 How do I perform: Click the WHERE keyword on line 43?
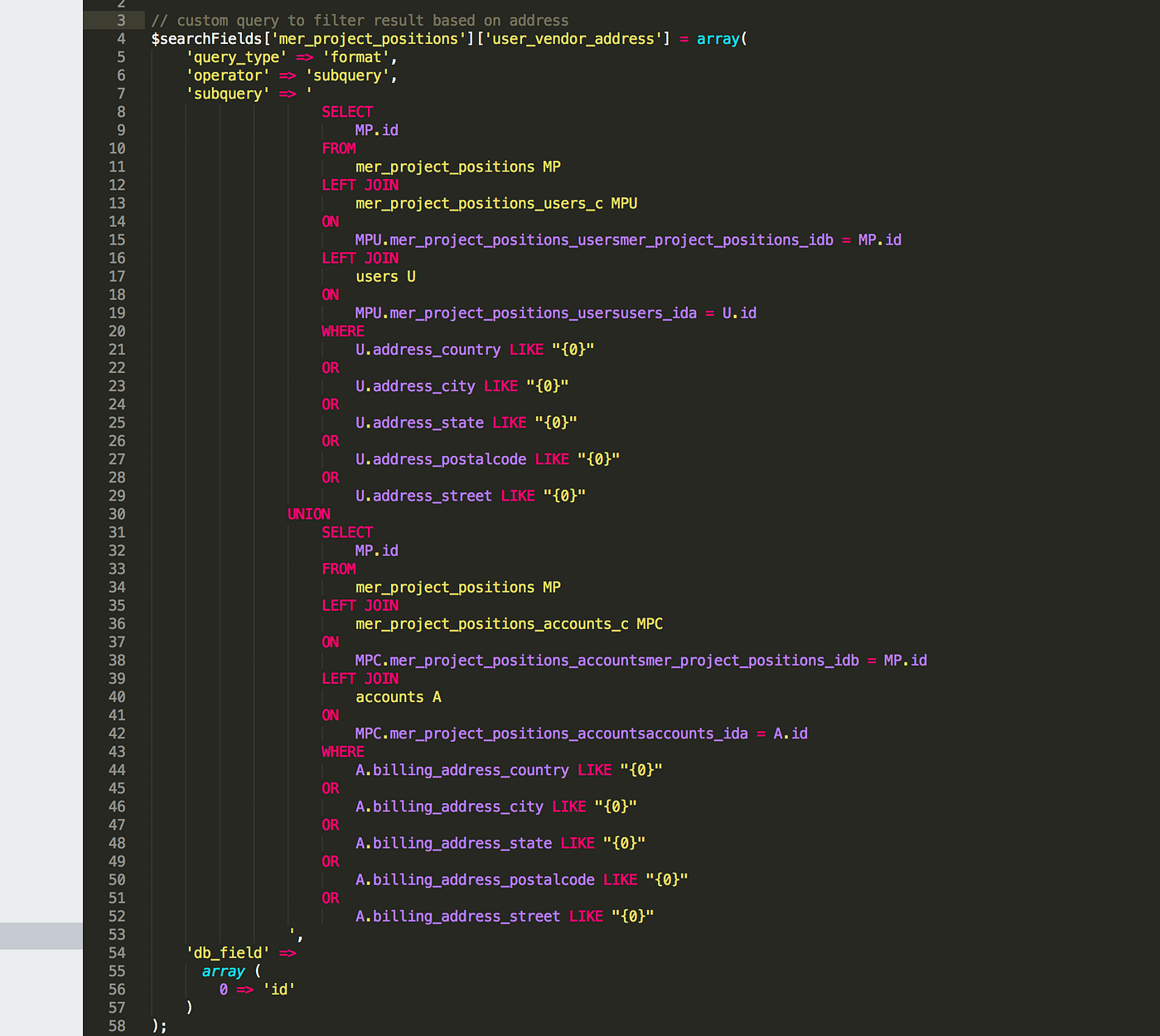coord(342,752)
